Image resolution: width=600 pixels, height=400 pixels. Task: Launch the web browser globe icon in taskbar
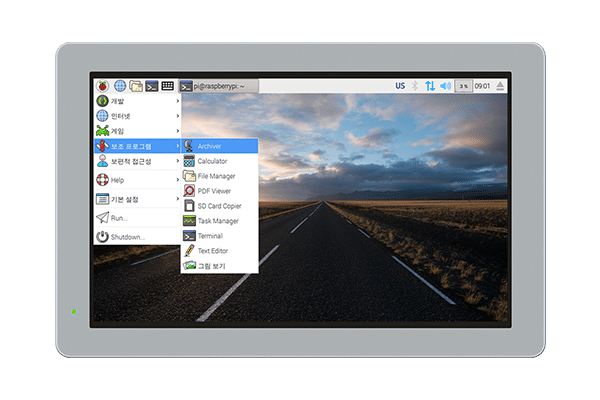point(120,86)
